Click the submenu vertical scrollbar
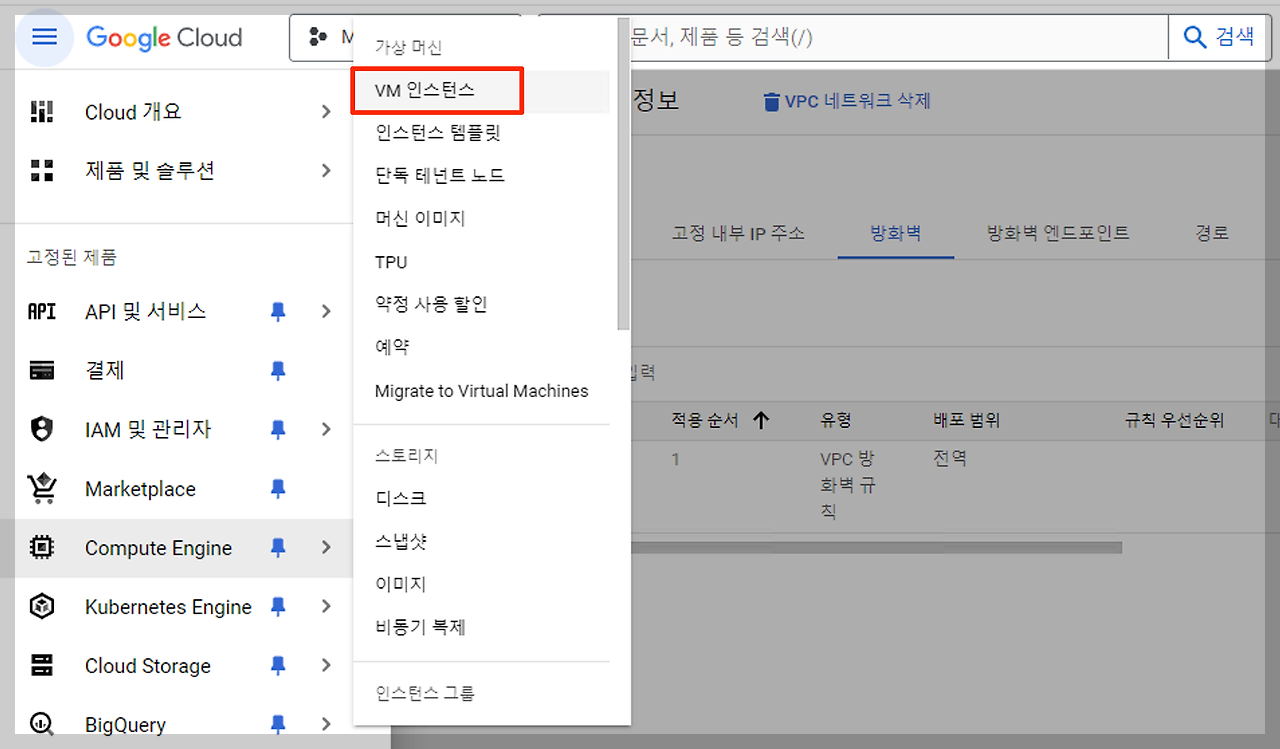Viewport: 1280px width, 749px height. click(624, 175)
